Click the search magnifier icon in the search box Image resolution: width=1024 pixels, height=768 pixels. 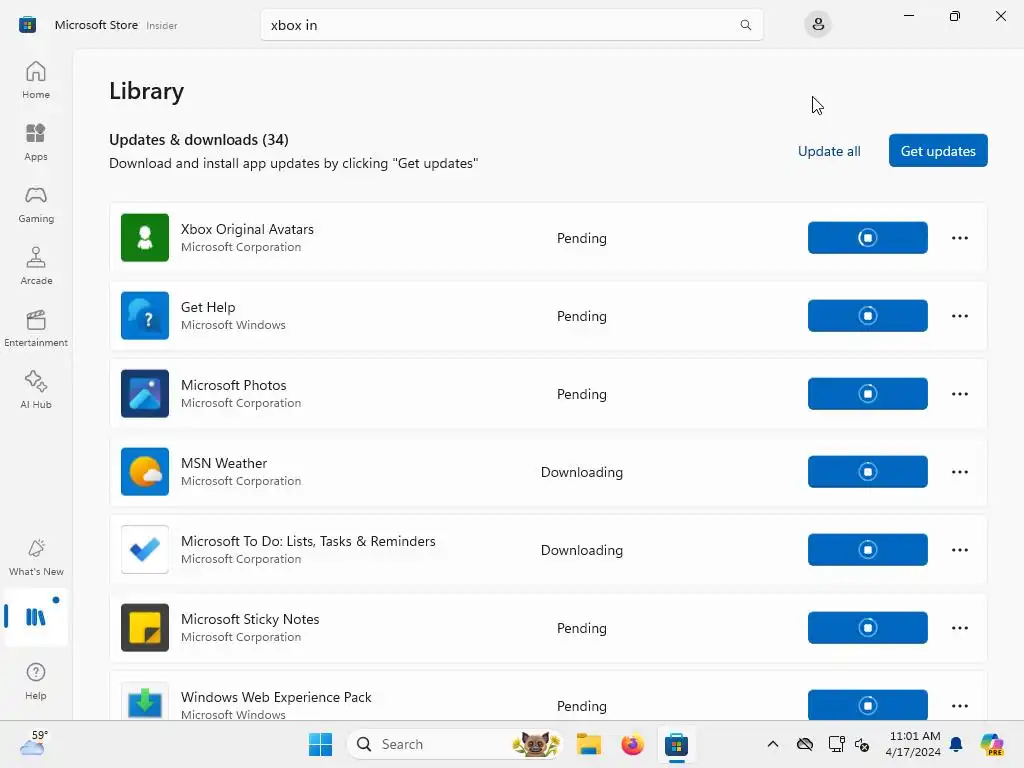tap(745, 25)
